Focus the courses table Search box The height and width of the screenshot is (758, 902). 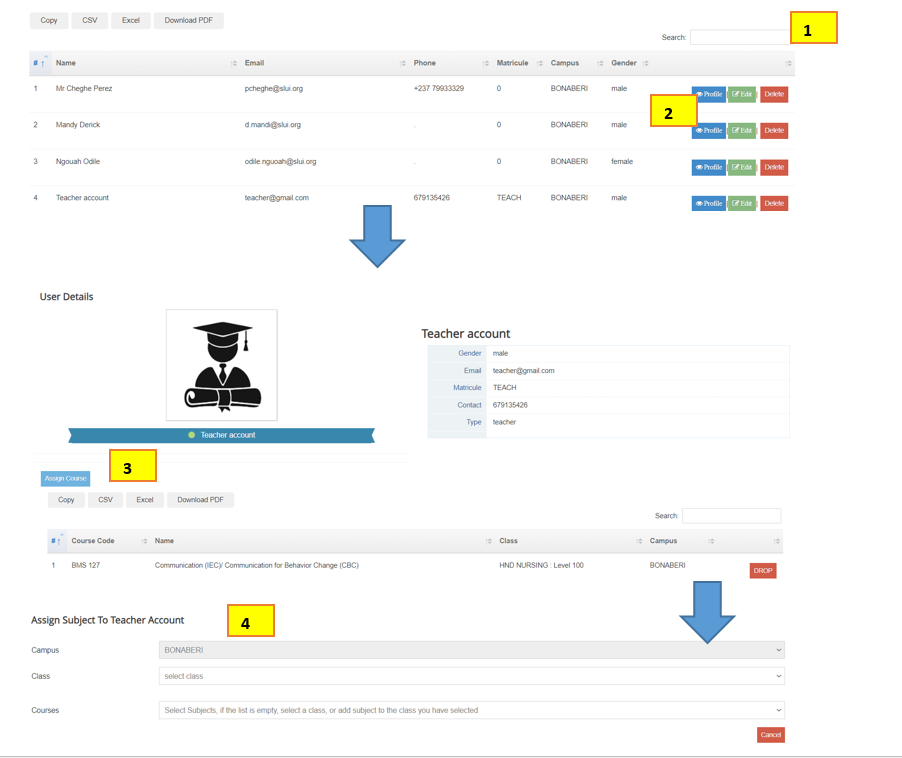pos(731,516)
